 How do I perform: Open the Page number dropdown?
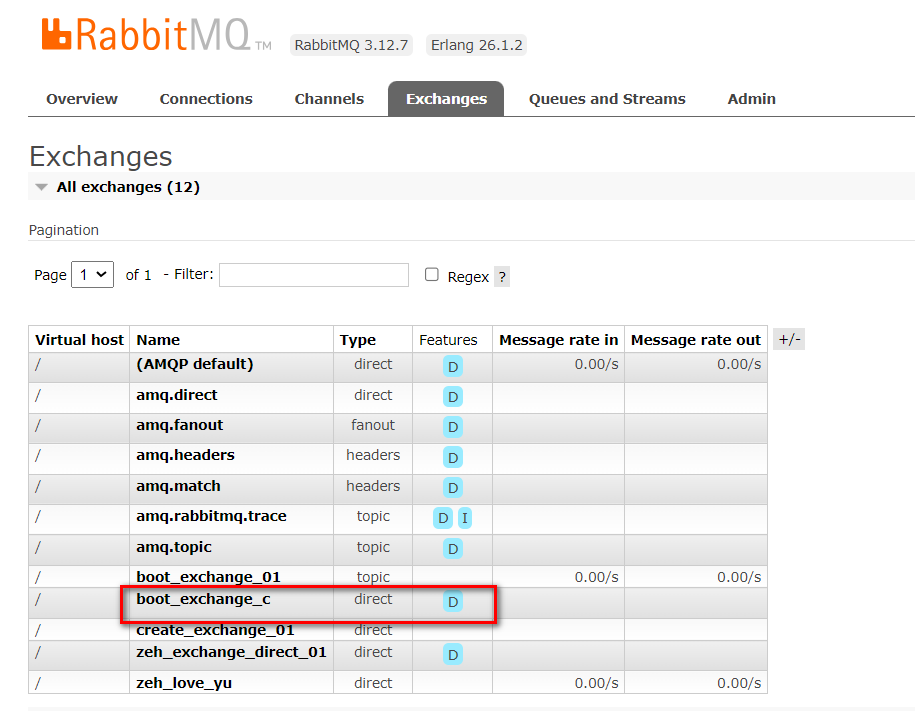click(92, 275)
